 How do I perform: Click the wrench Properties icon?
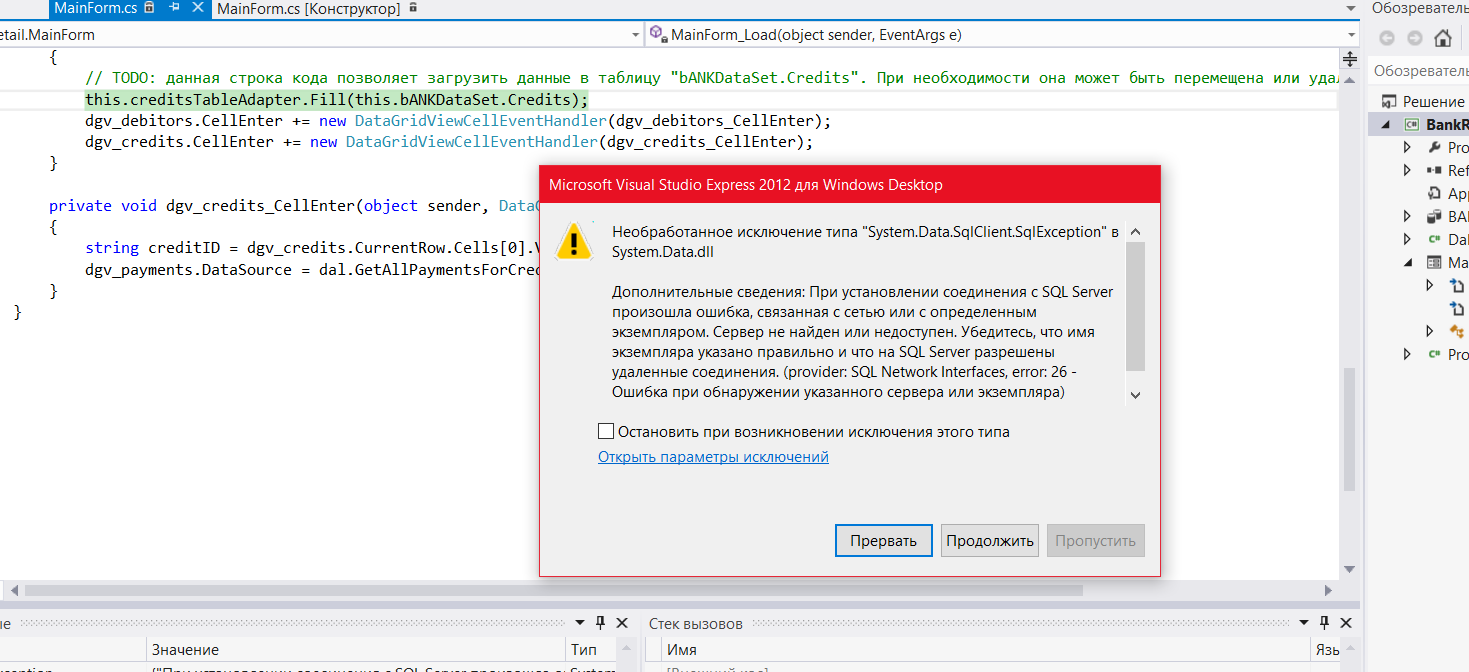tap(1434, 148)
